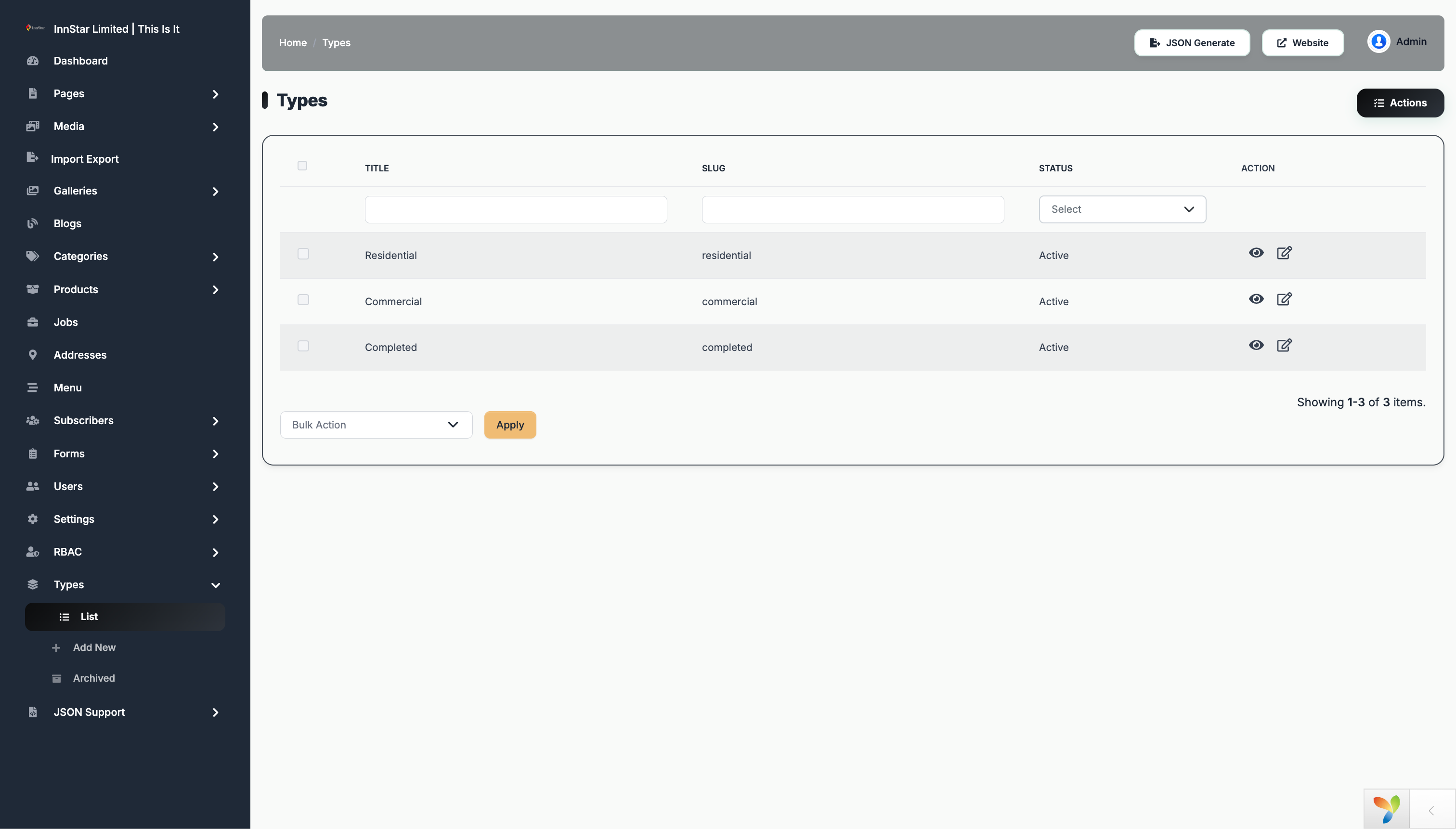The width and height of the screenshot is (1456, 829).
Task: Focus the Title filter input
Action: point(516,209)
